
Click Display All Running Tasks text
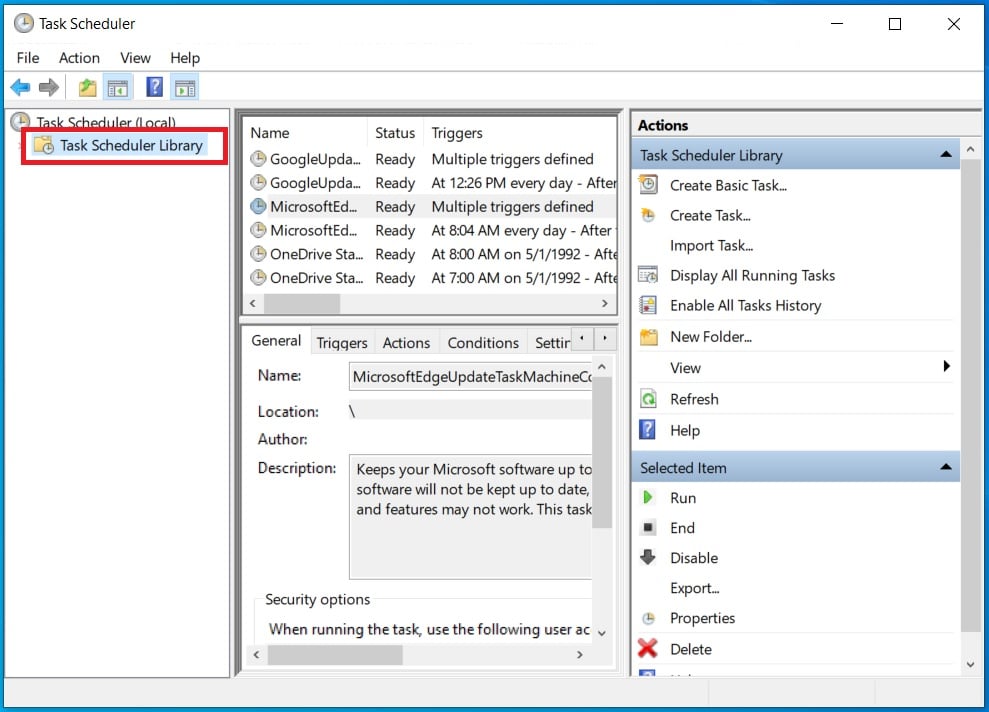(752, 276)
